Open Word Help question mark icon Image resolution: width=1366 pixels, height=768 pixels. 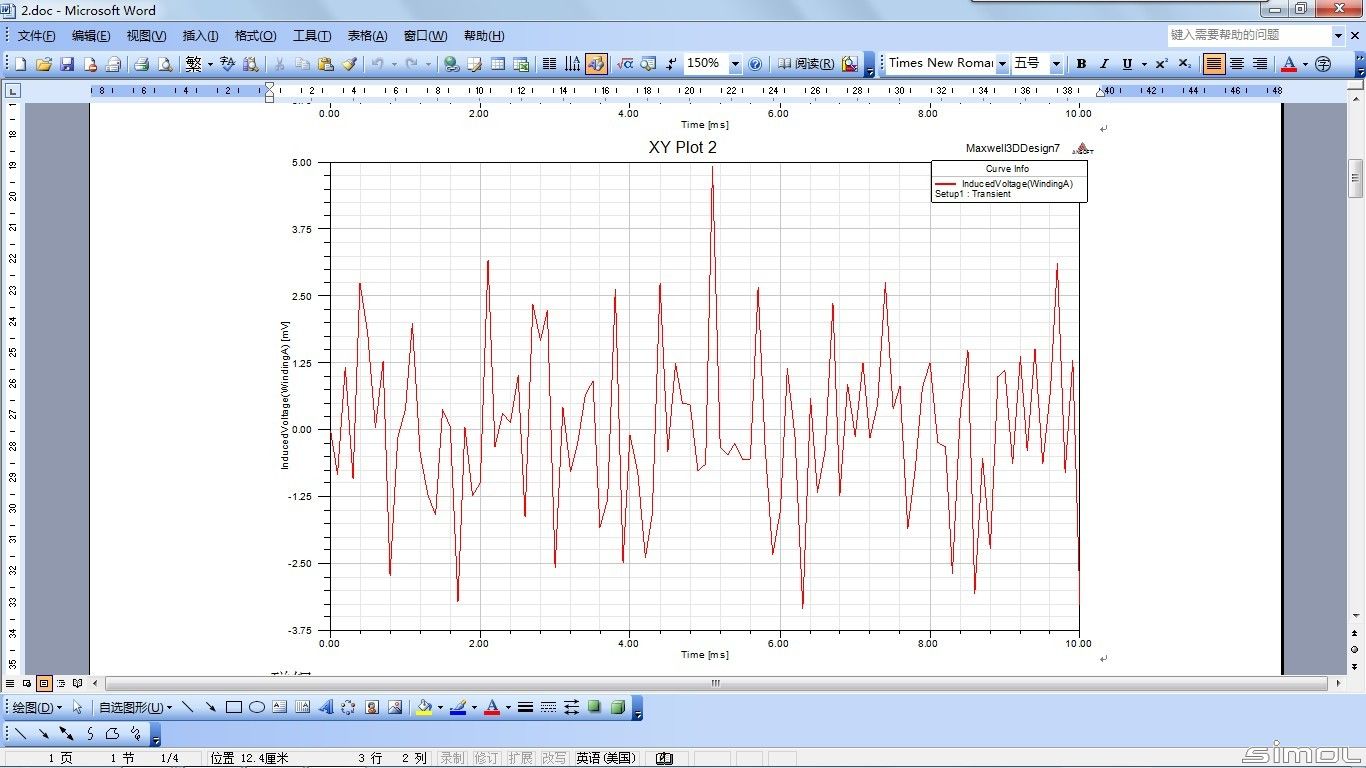click(755, 64)
